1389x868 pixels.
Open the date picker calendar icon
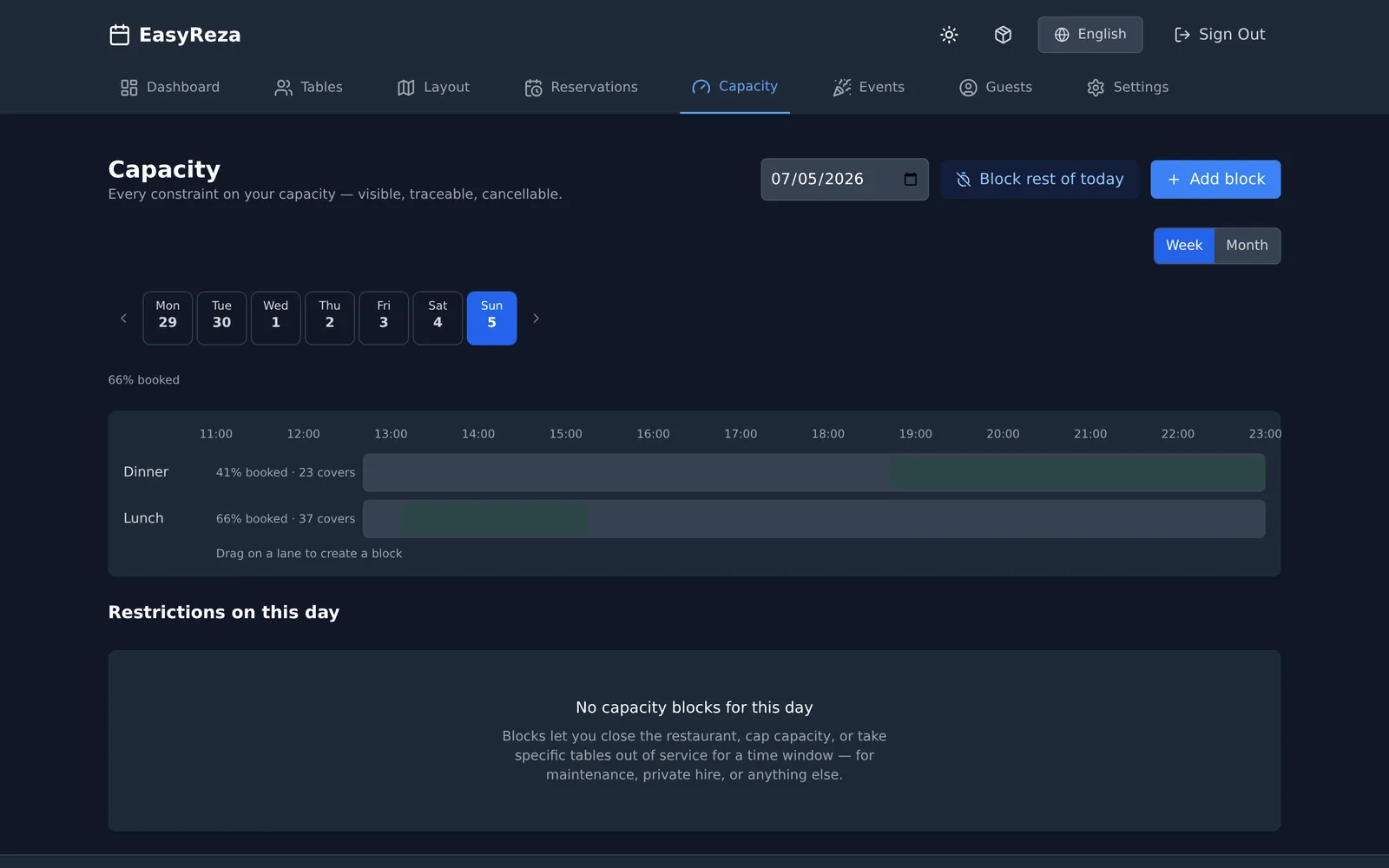coord(910,180)
